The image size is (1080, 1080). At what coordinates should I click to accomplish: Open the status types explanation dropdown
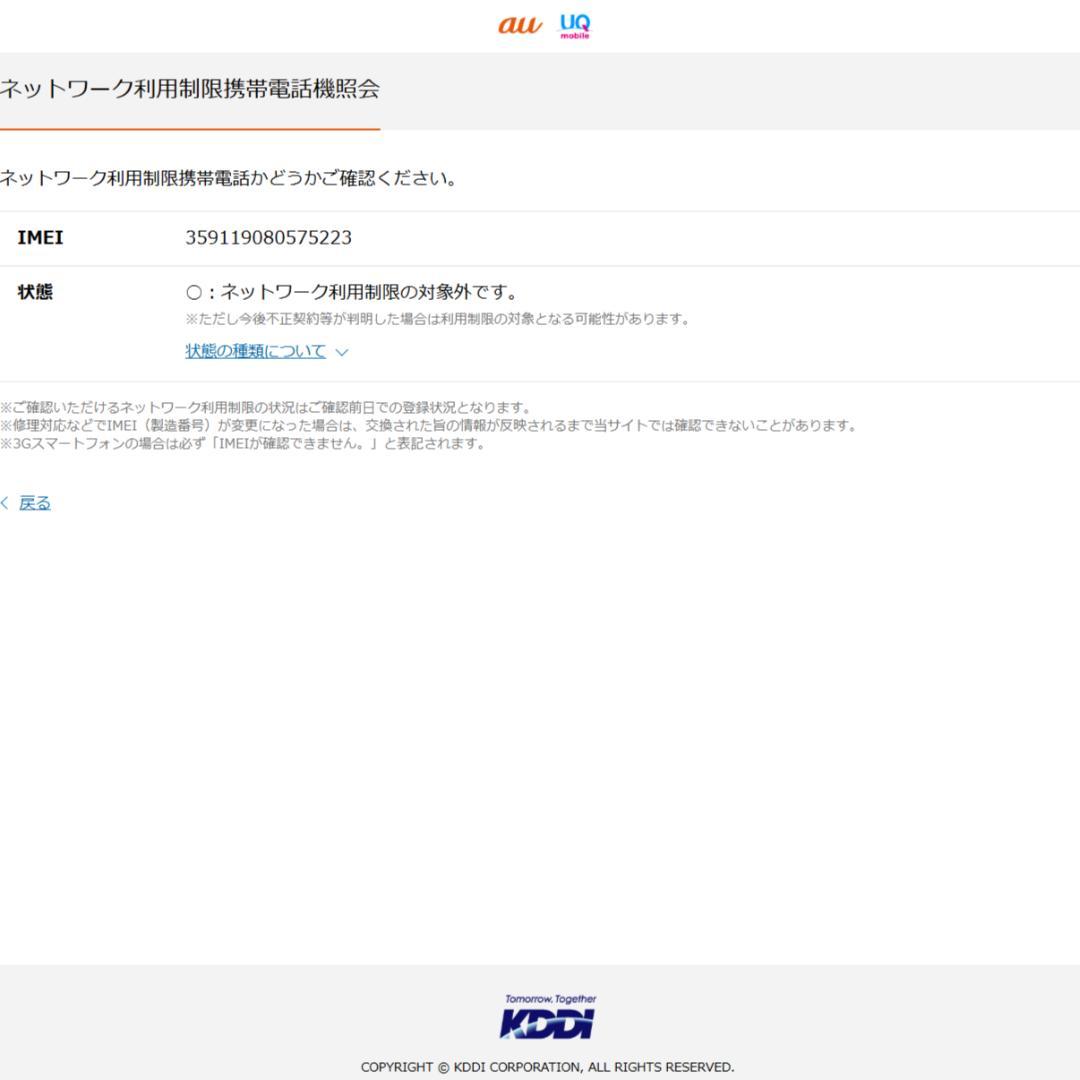click(252, 351)
